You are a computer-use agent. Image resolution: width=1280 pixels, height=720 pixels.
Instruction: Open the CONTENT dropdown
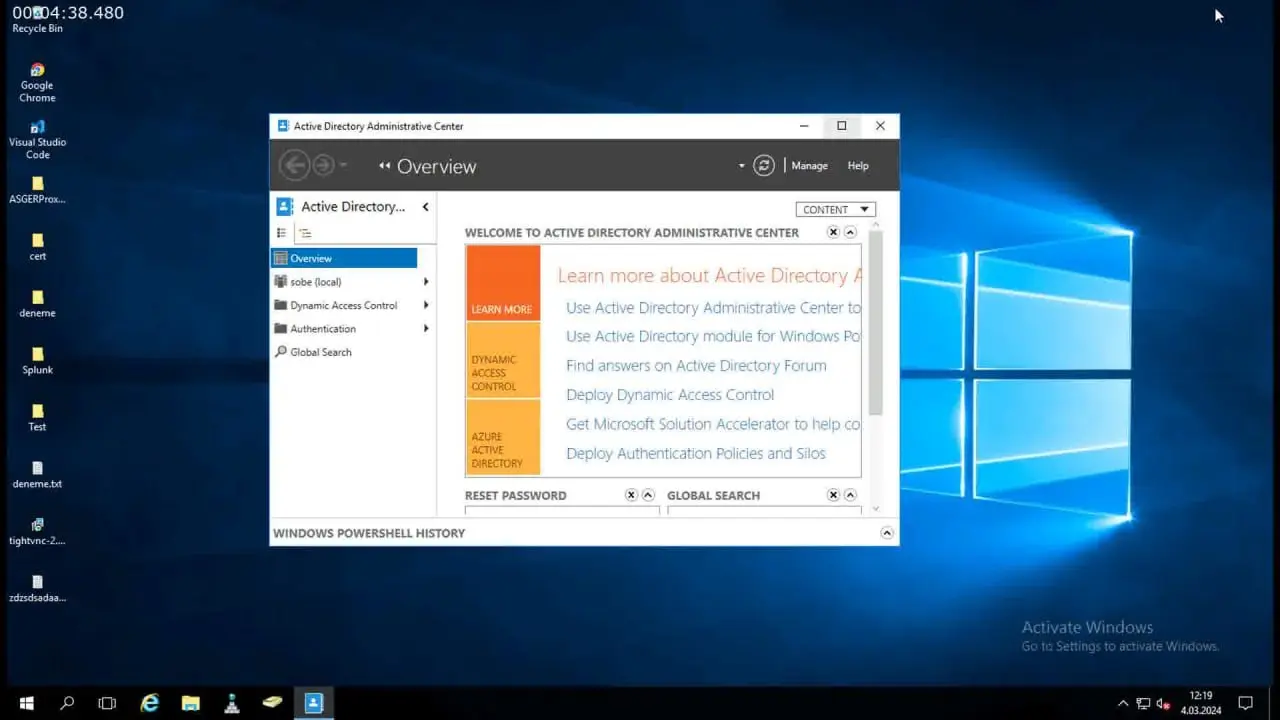tap(836, 209)
